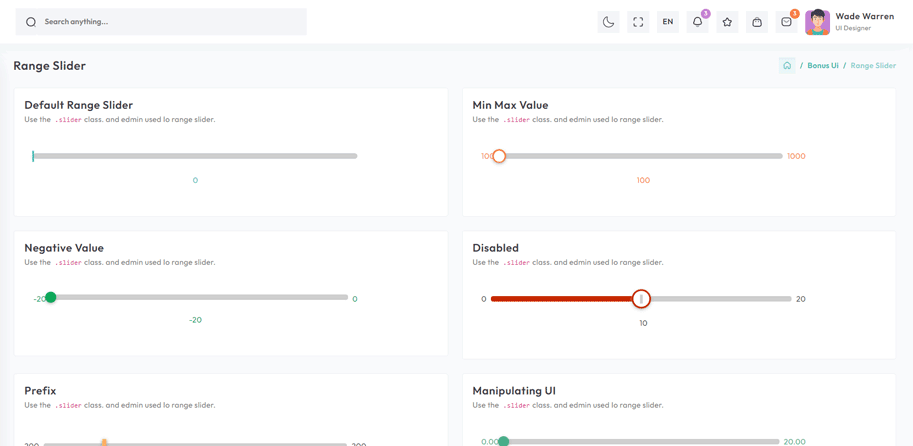Click the Range Slider breadcrumb item

(873, 66)
